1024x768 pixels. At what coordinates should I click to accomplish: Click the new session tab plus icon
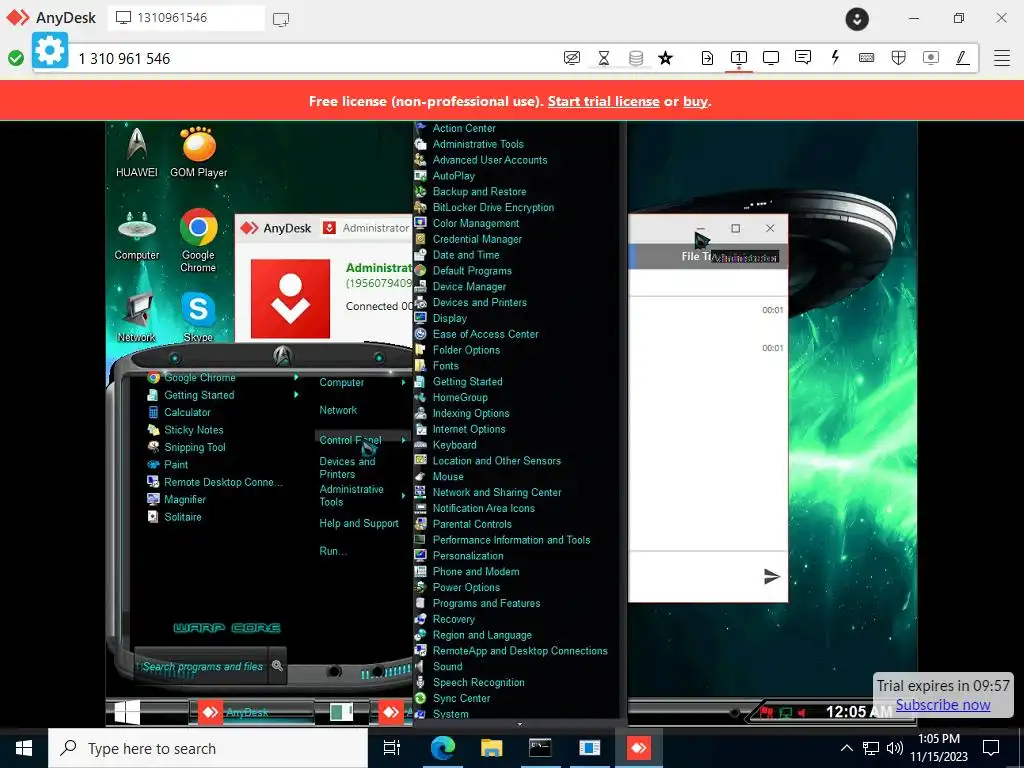click(x=281, y=20)
